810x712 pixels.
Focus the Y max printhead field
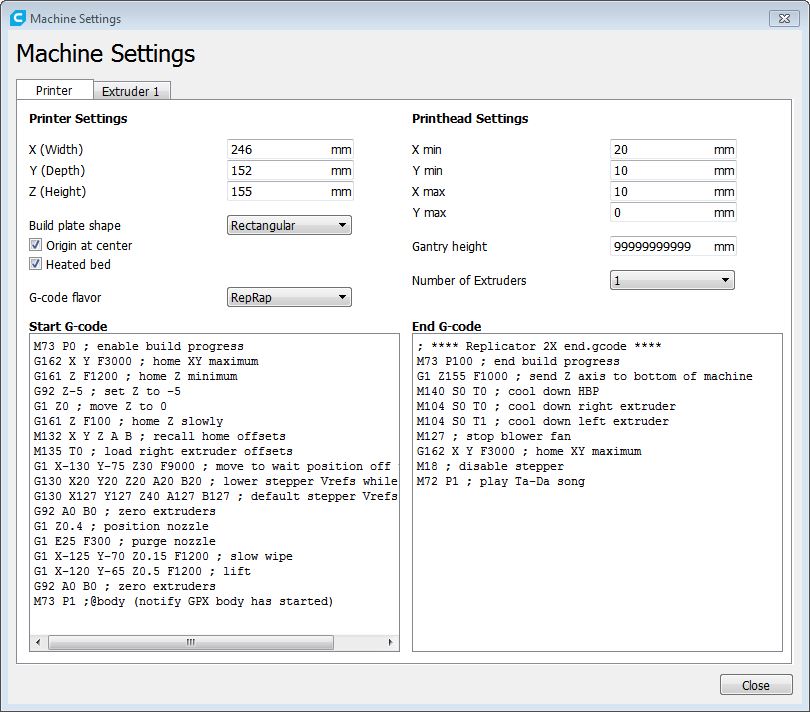tap(660, 213)
